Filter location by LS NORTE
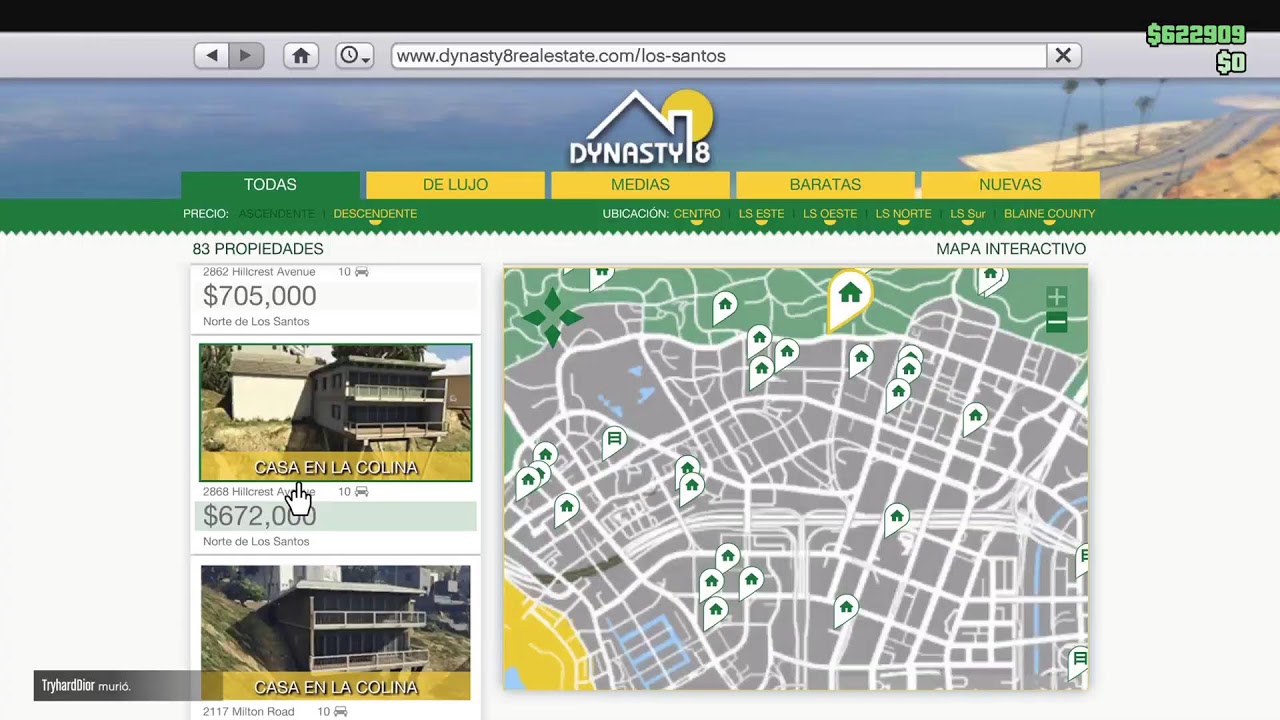The height and width of the screenshot is (720, 1280). 903,214
